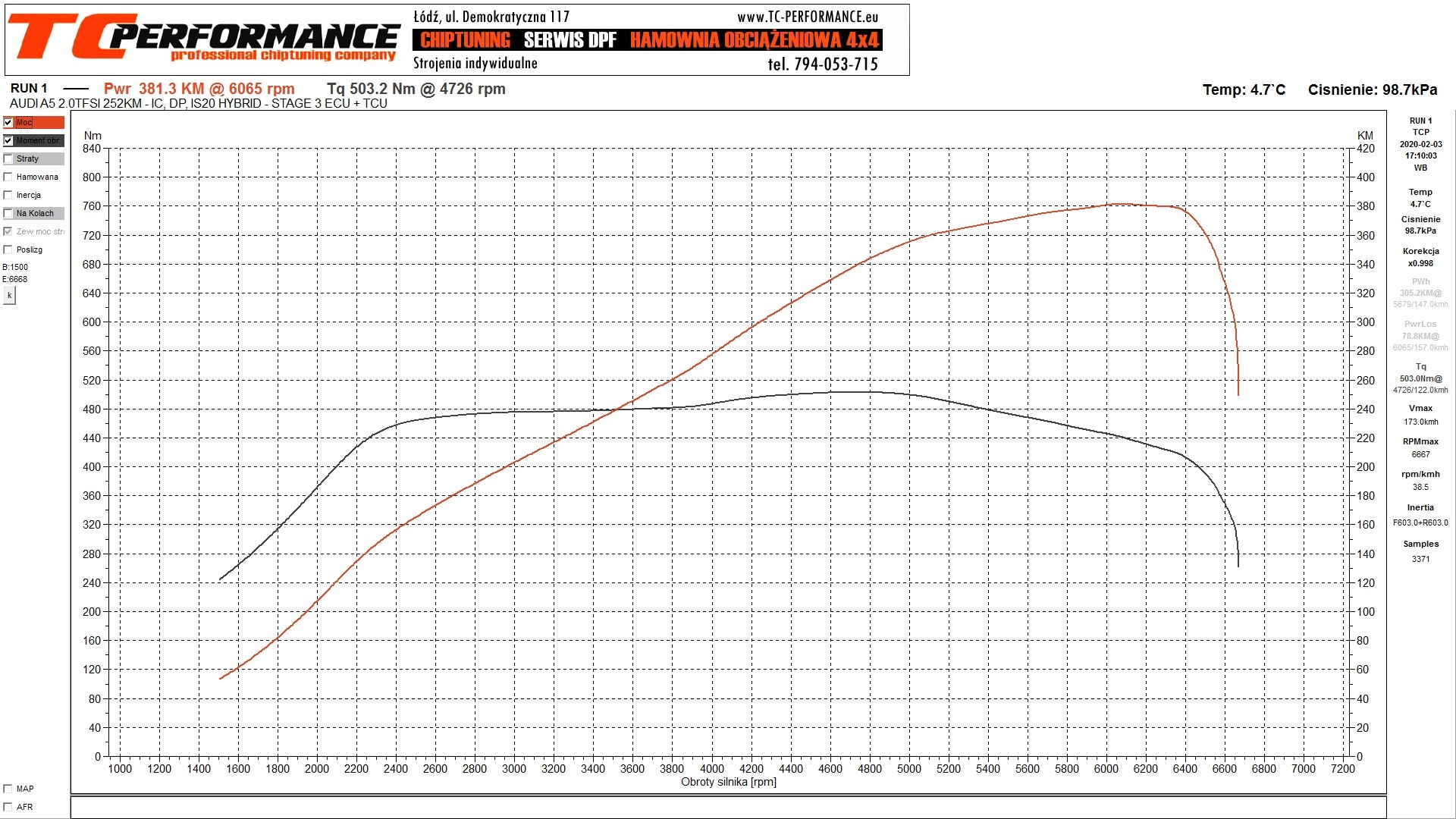Image resolution: width=1456 pixels, height=819 pixels.
Task: Tick the Inercja checkbox
Action: coord(8,195)
